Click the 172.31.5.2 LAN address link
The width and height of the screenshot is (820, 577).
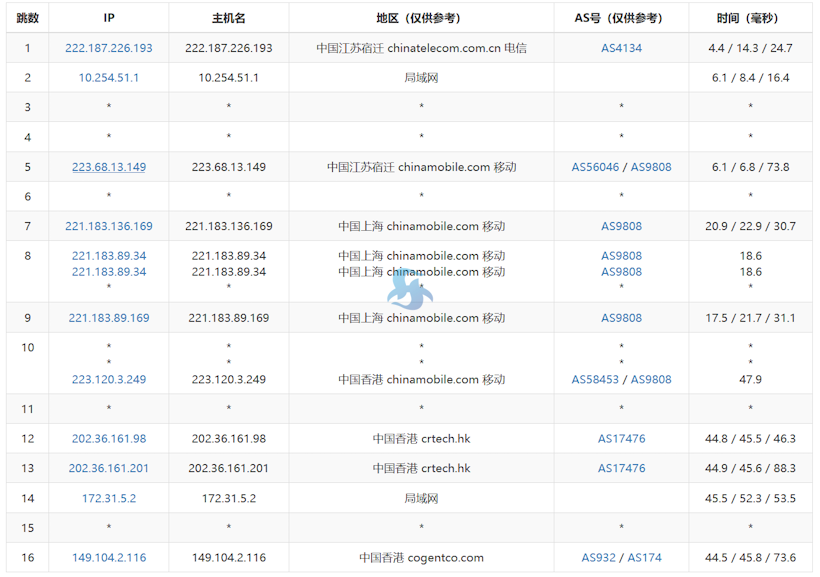point(109,497)
